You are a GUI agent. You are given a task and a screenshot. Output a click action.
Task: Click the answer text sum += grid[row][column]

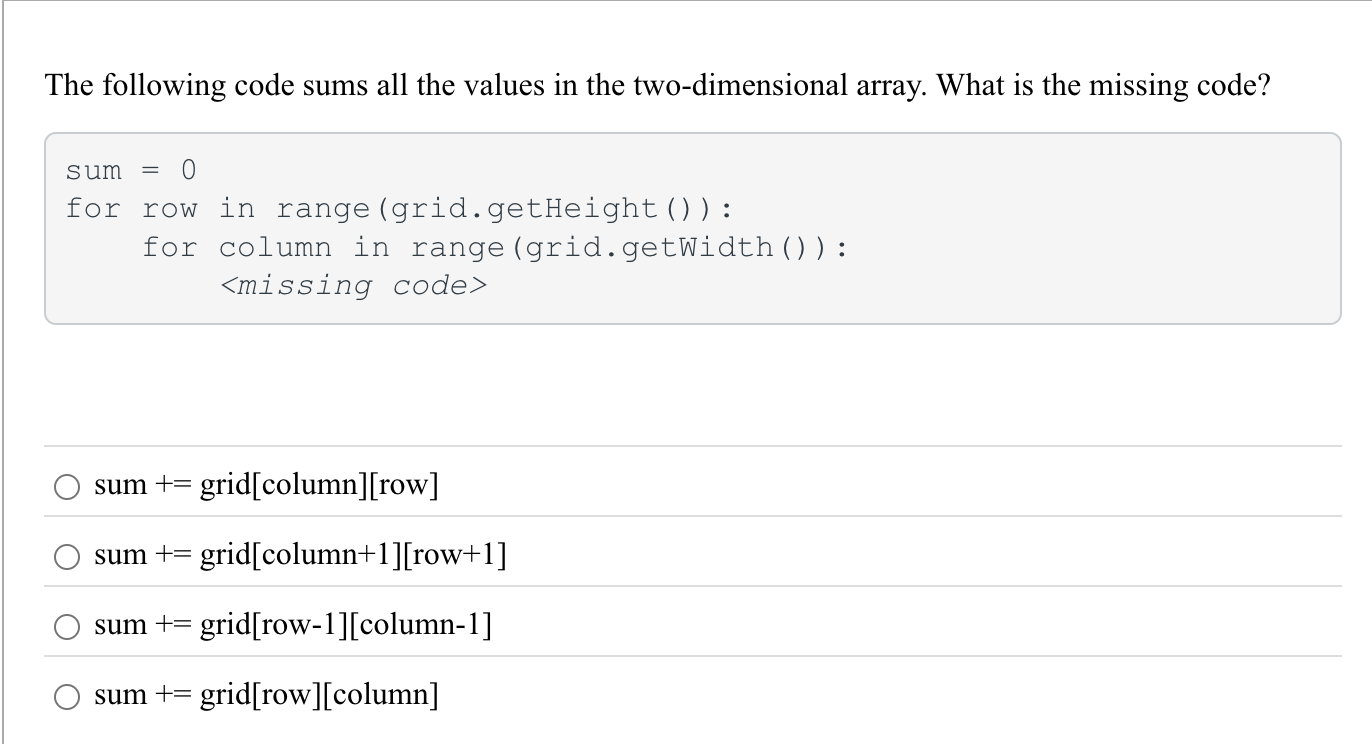267,695
